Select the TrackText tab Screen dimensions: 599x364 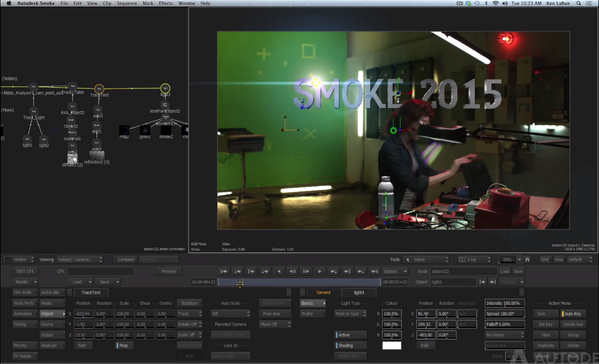coord(91,293)
